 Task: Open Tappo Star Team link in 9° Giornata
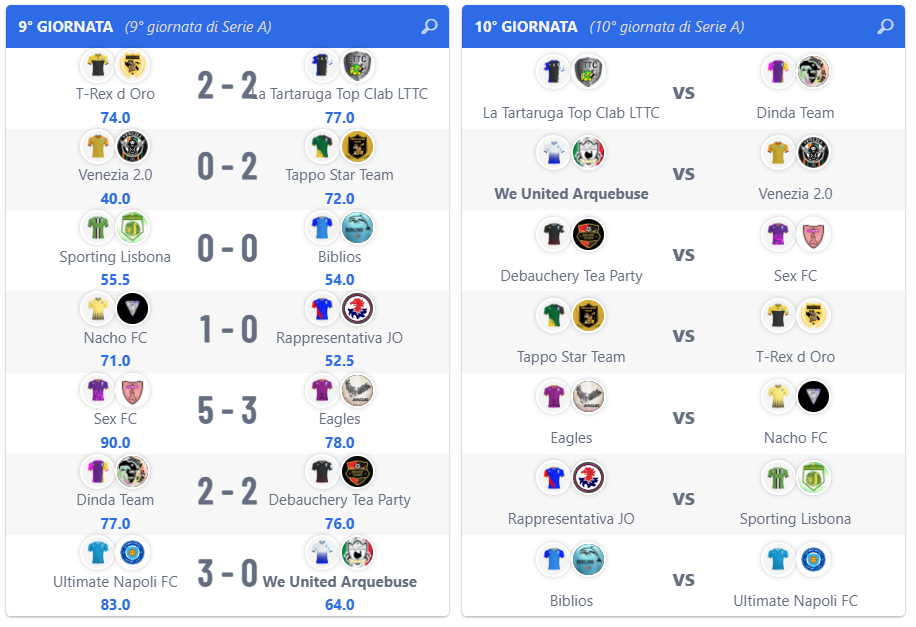[339, 175]
